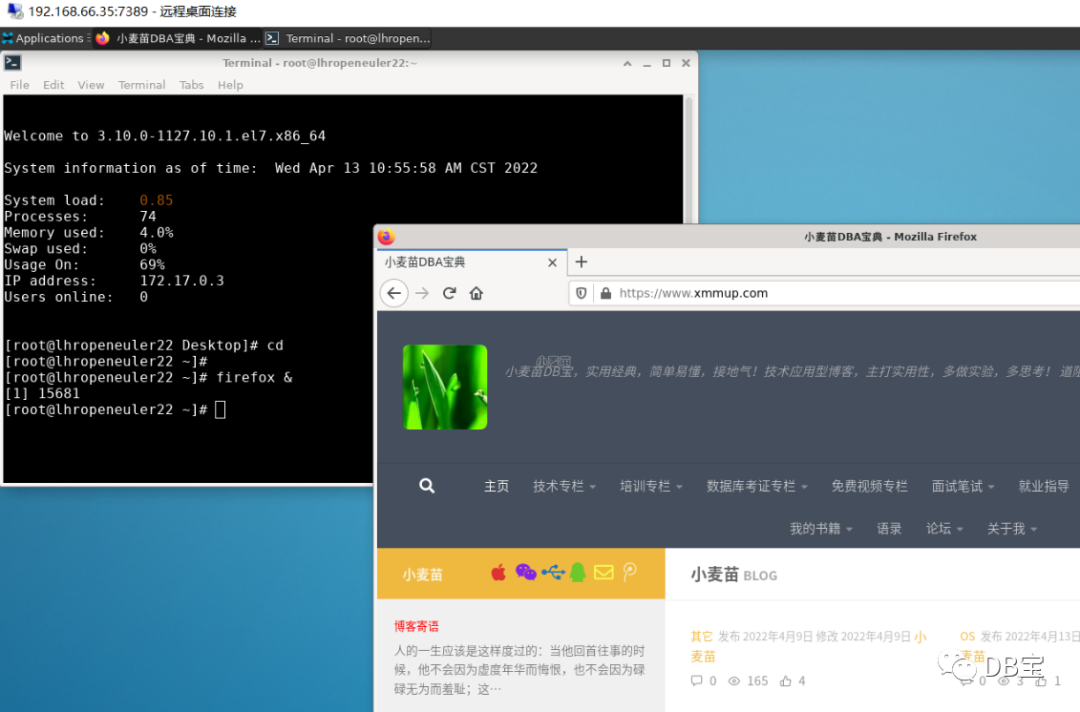Open tracking protection shield icon
The height and width of the screenshot is (712, 1080).
point(581,293)
